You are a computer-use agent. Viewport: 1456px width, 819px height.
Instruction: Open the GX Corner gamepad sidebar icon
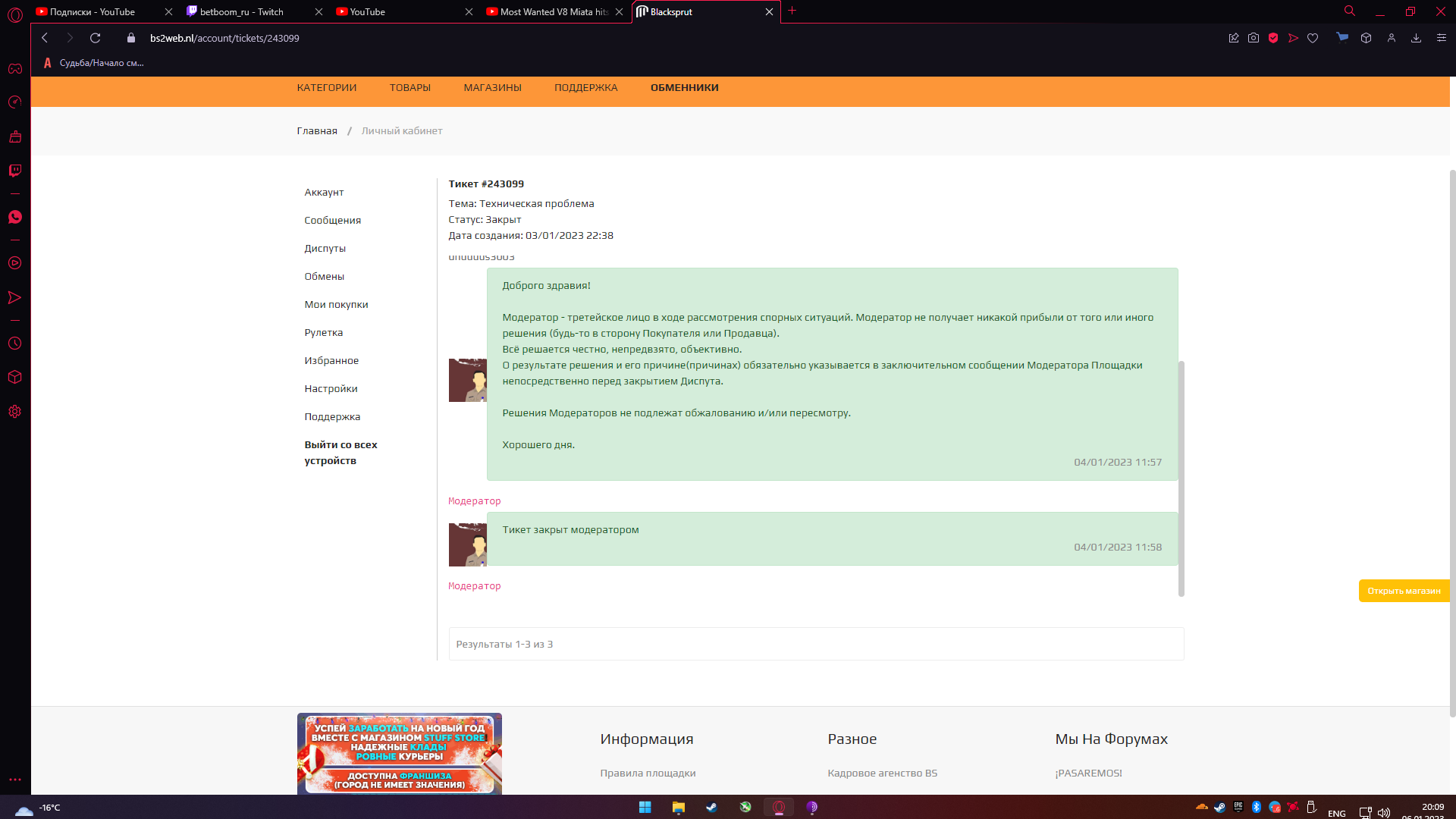pos(15,69)
